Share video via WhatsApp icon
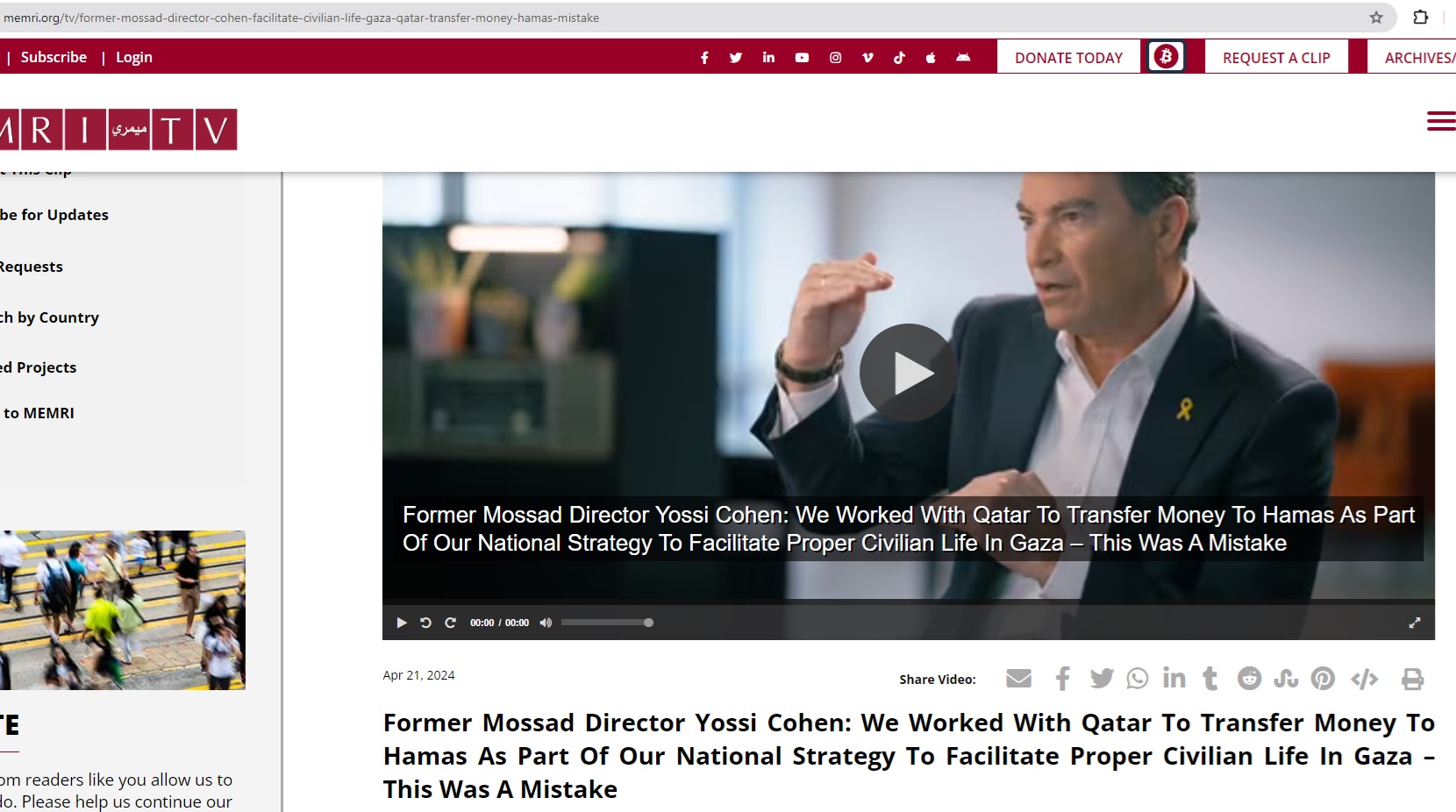The height and width of the screenshot is (812, 1456). (x=1138, y=679)
